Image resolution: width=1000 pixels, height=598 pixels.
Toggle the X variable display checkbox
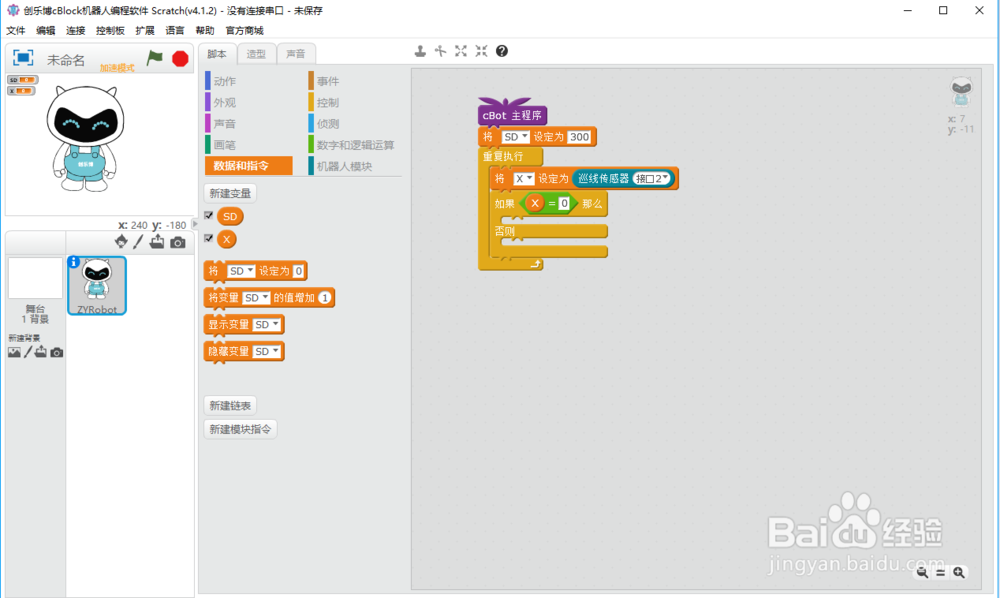tap(208, 239)
